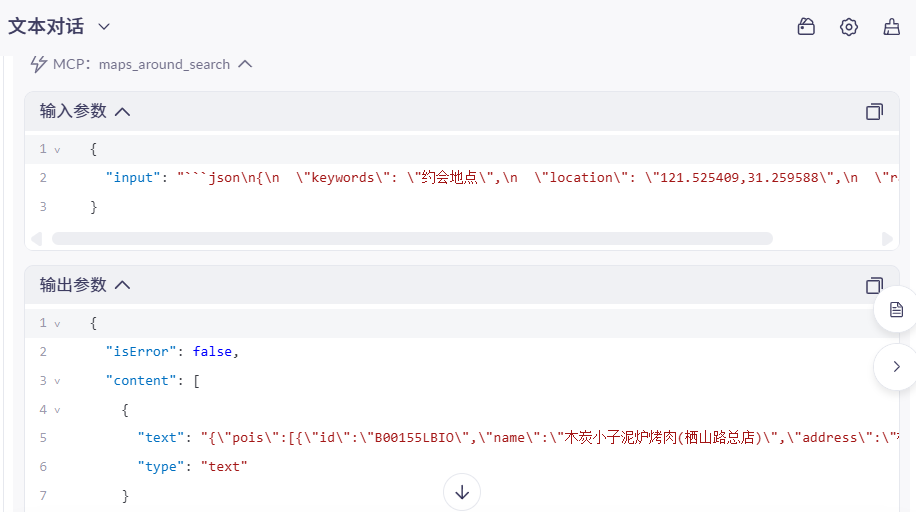The height and width of the screenshot is (512, 916).
Task: Click the "text" key on line 5
Action: [161, 438]
